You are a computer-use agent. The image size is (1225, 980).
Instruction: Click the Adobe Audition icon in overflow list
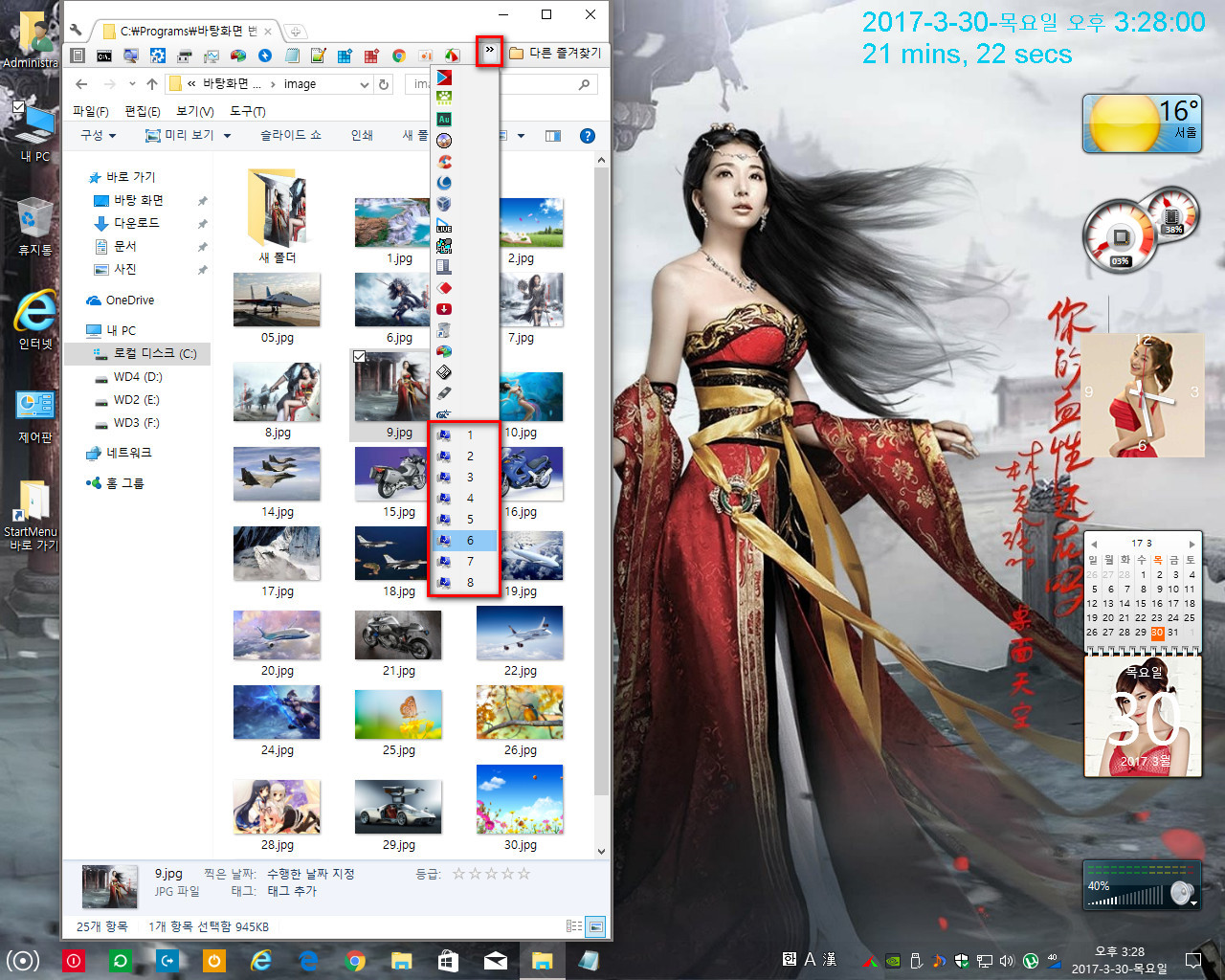tap(444, 119)
